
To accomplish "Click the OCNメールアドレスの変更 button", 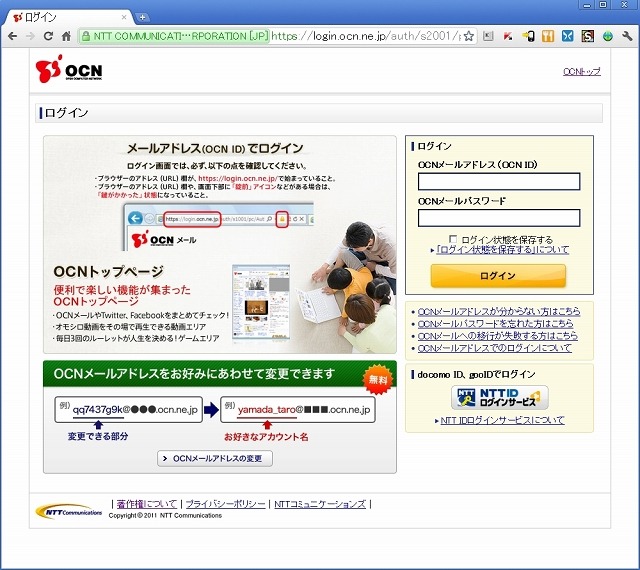I will click(215, 459).
